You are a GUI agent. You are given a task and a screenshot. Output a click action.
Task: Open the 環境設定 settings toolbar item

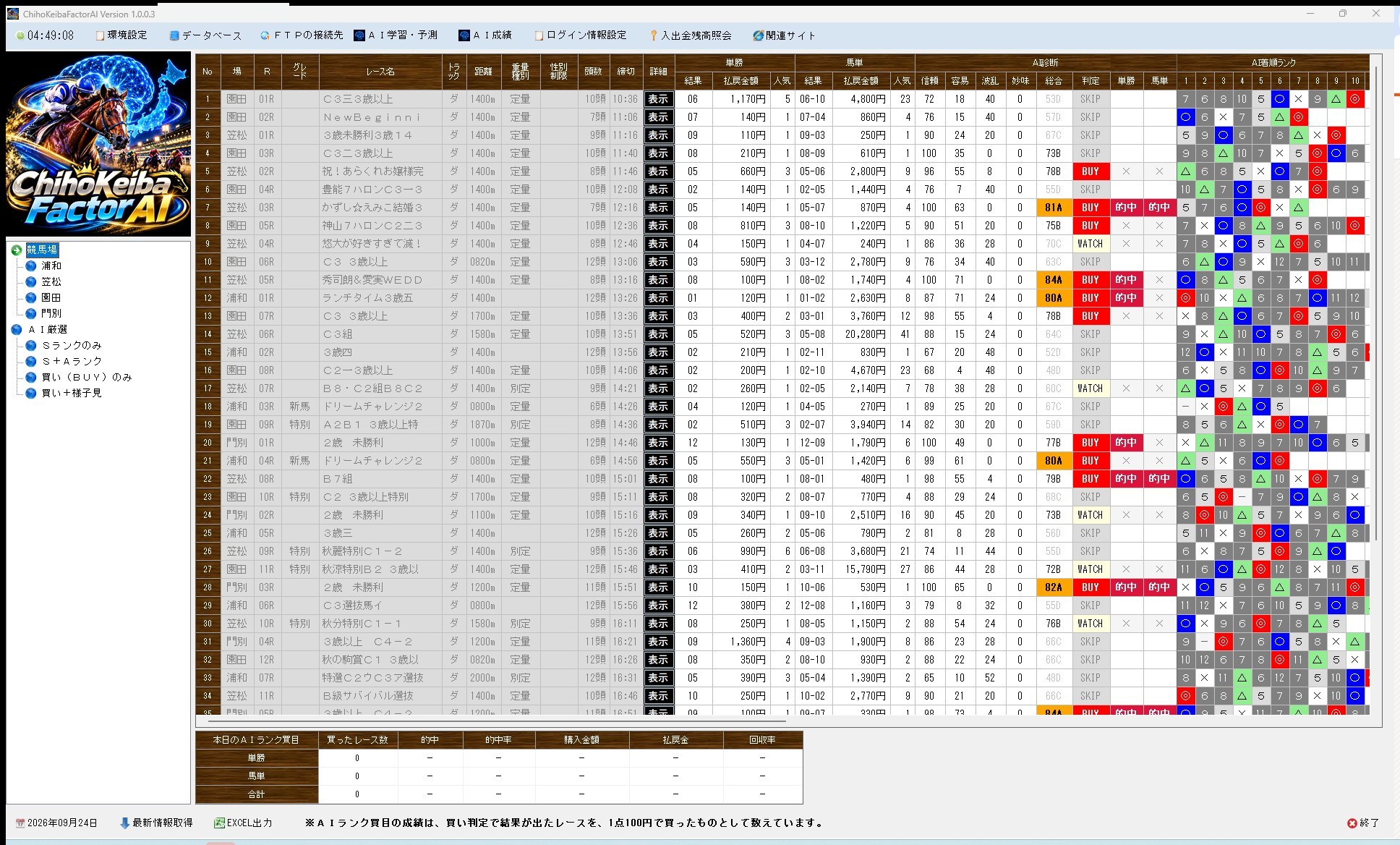(x=121, y=35)
